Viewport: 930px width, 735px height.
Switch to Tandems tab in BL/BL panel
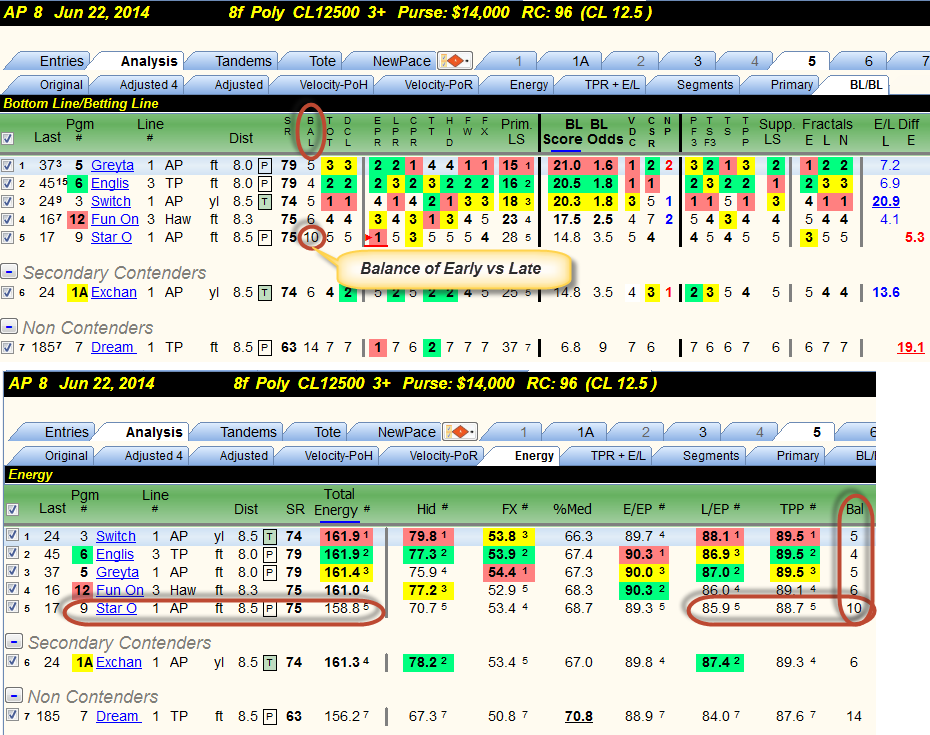click(x=243, y=61)
